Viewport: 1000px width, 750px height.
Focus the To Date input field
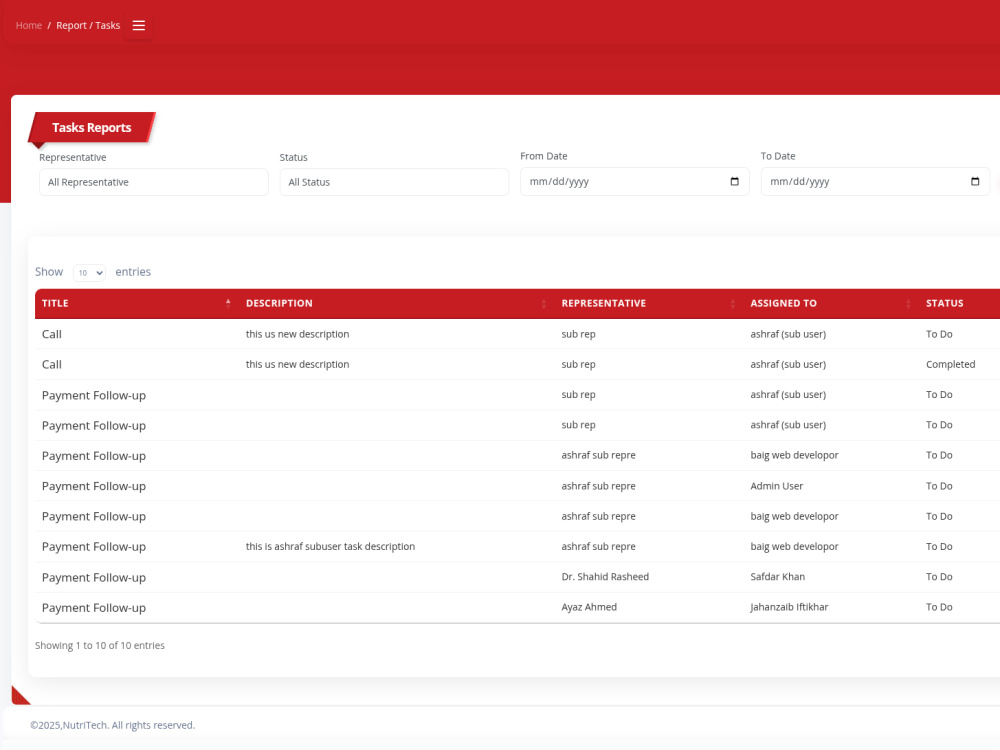pyautogui.click(x=875, y=182)
